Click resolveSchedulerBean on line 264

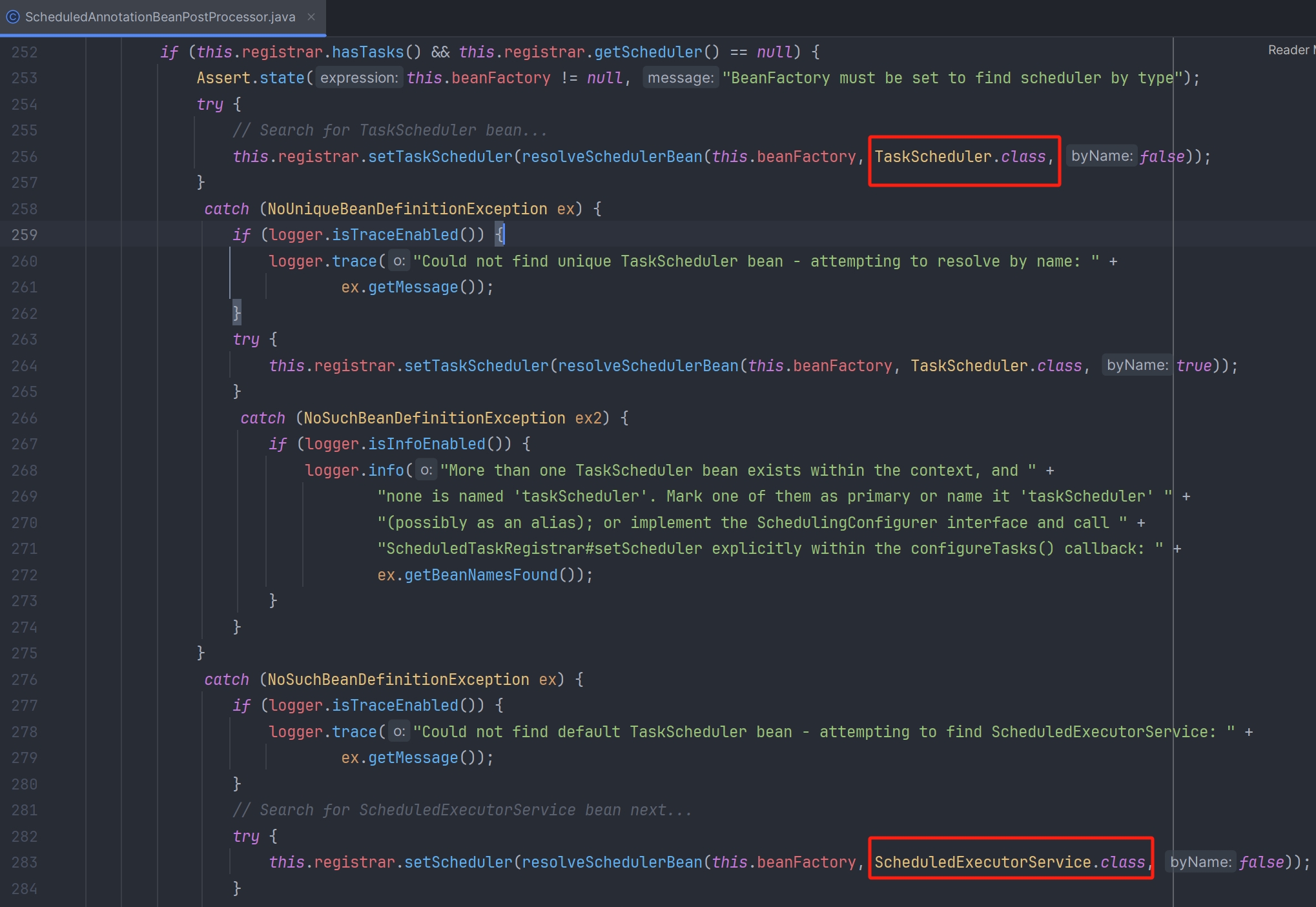coord(648,366)
